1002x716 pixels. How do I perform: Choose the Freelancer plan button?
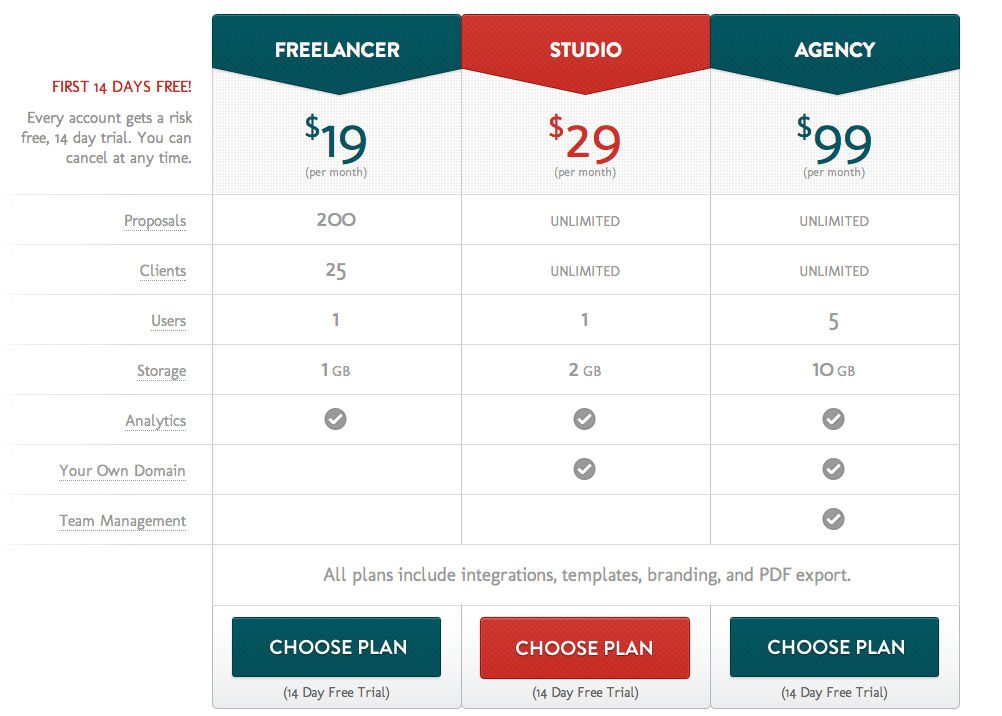click(337, 647)
